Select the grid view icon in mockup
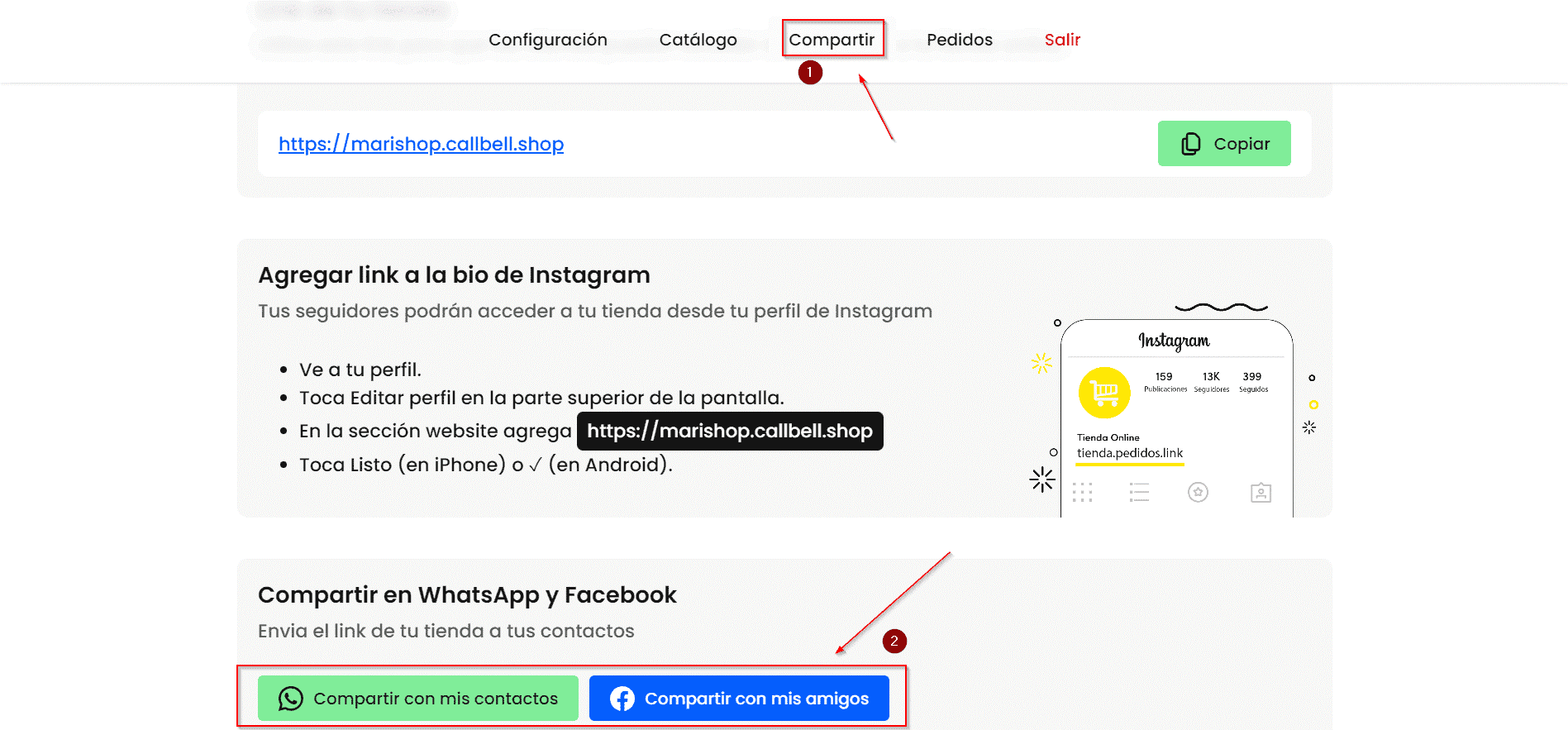The height and width of the screenshot is (730, 1568). [x=1083, y=493]
